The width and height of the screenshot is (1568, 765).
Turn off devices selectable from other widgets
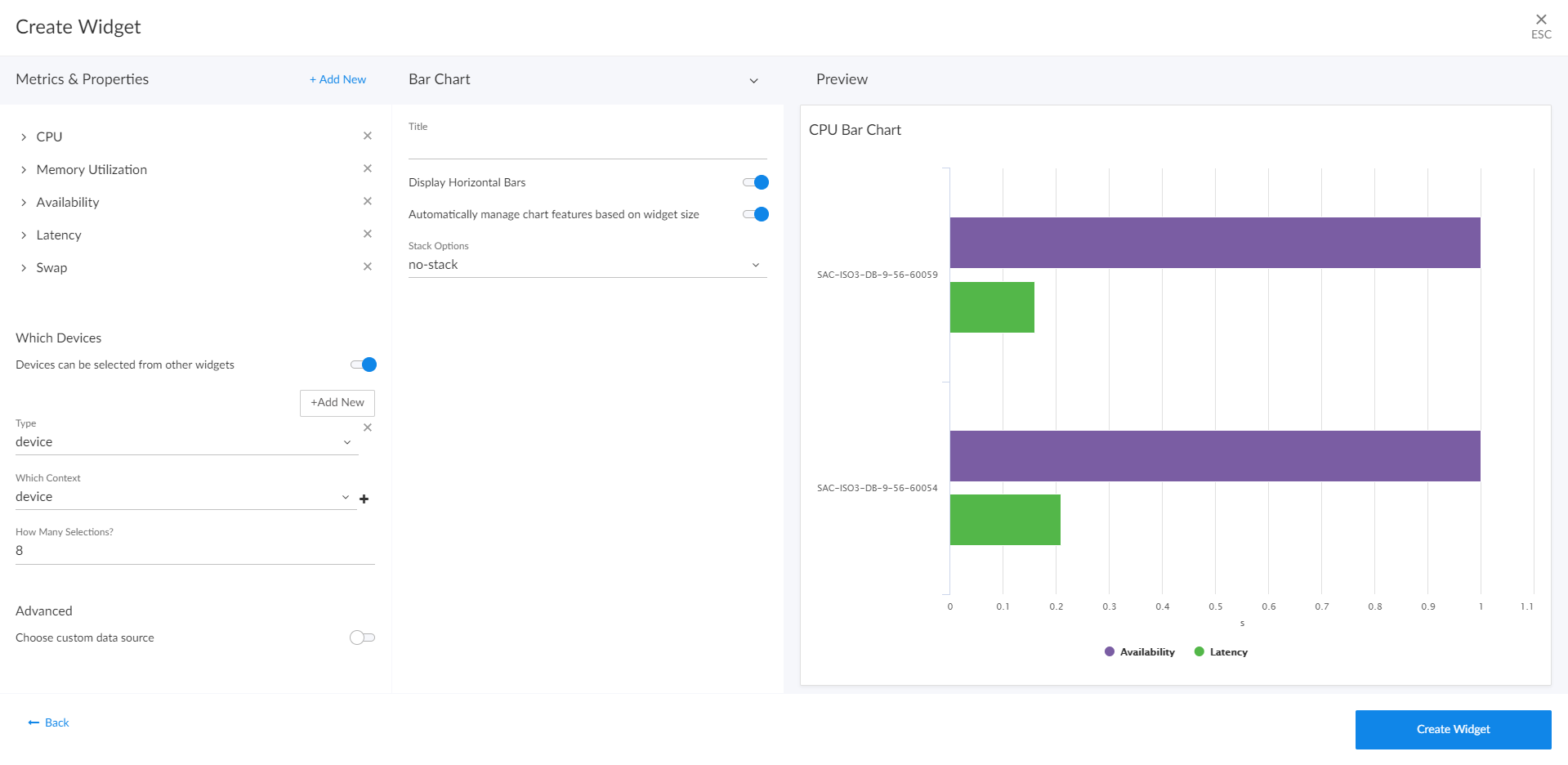coord(364,365)
